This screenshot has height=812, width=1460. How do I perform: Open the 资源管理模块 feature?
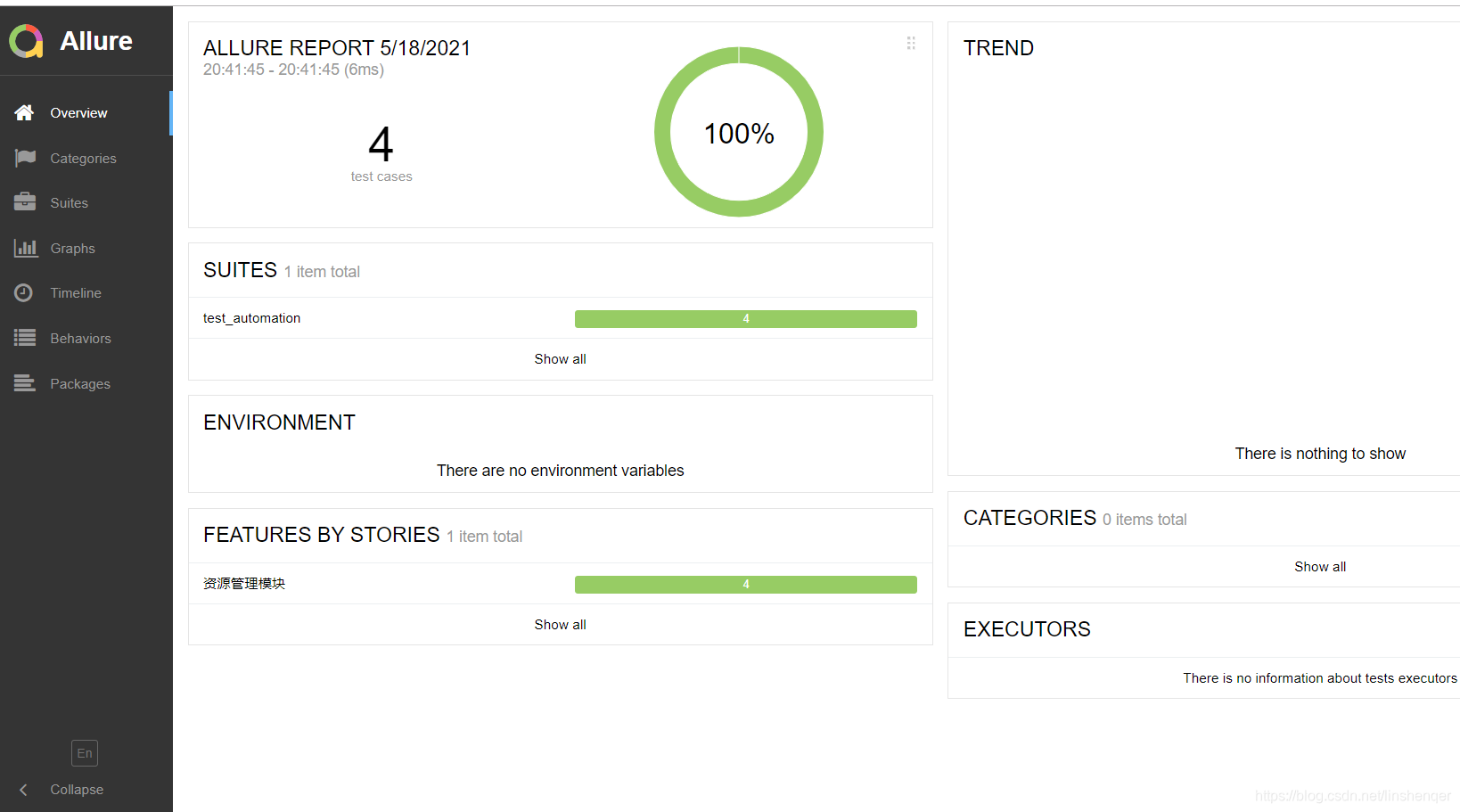coord(244,584)
